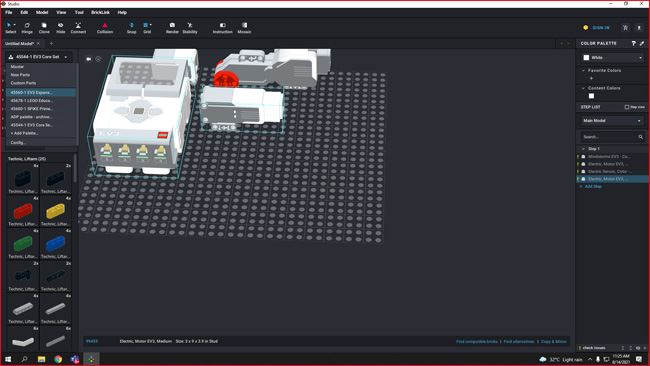Click the SIGN IN button
650x366 pixels.
(601, 28)
